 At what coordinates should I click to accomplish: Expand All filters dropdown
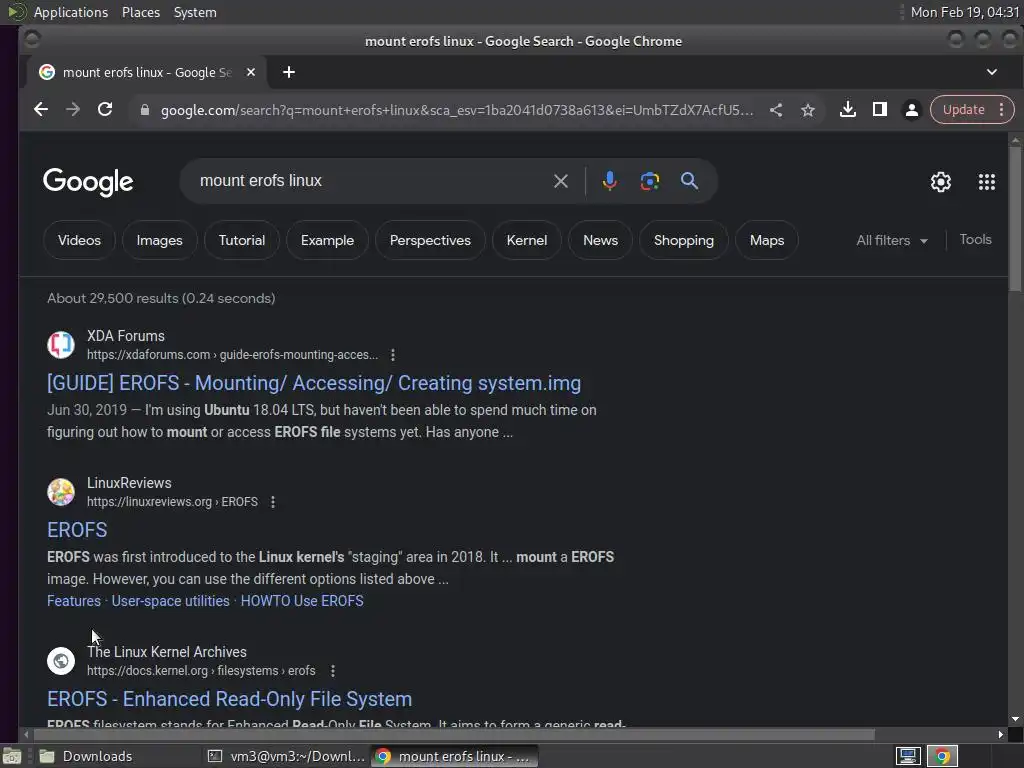tap(892, 240)
